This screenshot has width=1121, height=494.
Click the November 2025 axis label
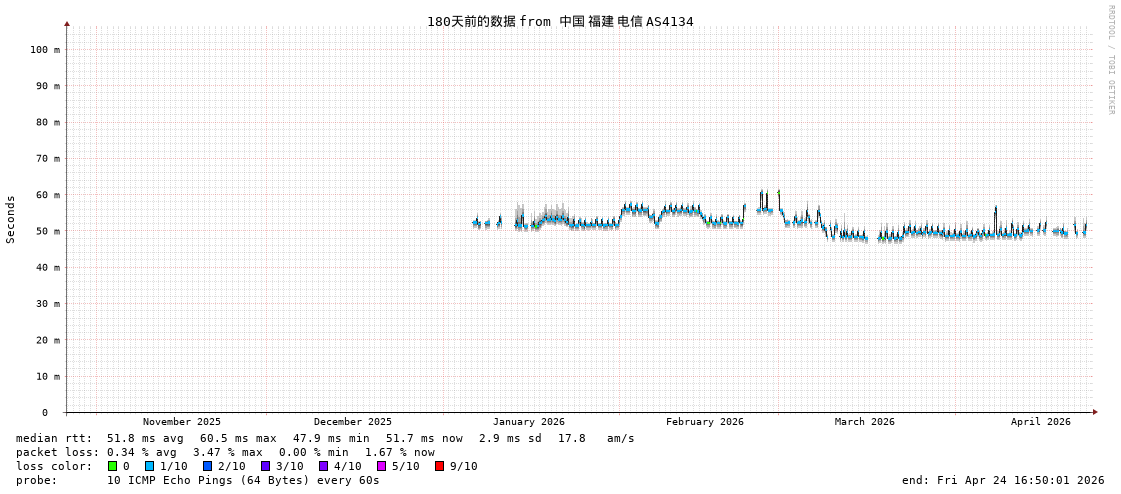(x=182, y=422)
